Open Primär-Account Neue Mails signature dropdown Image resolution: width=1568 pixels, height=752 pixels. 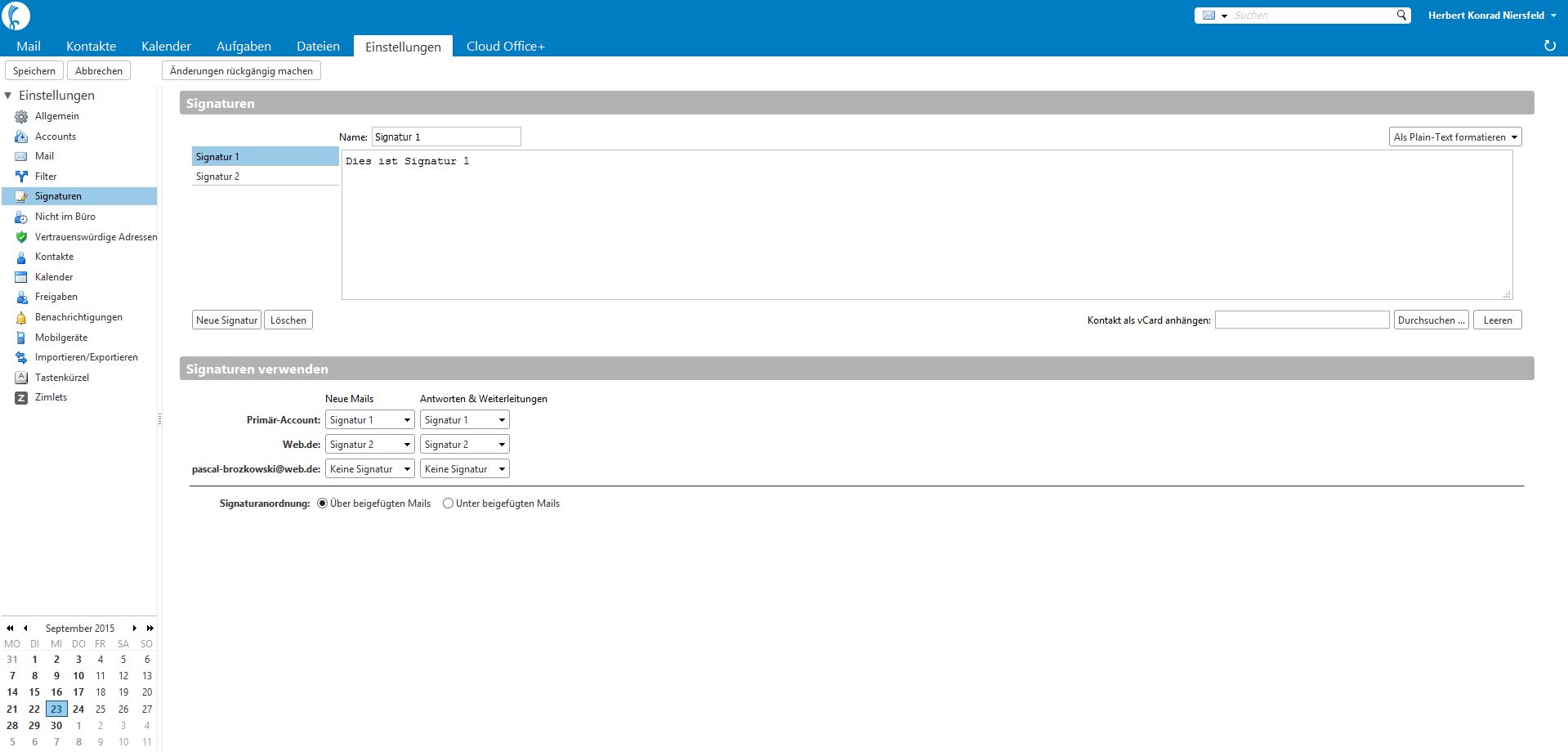tap(370, 420)
